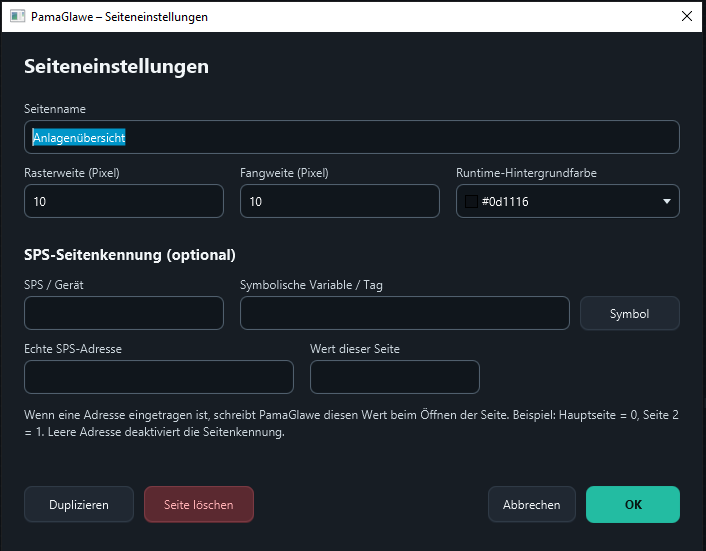Open the Symbol picker button
The width and height of the screenshot is (706, 551).
[629, 313]
